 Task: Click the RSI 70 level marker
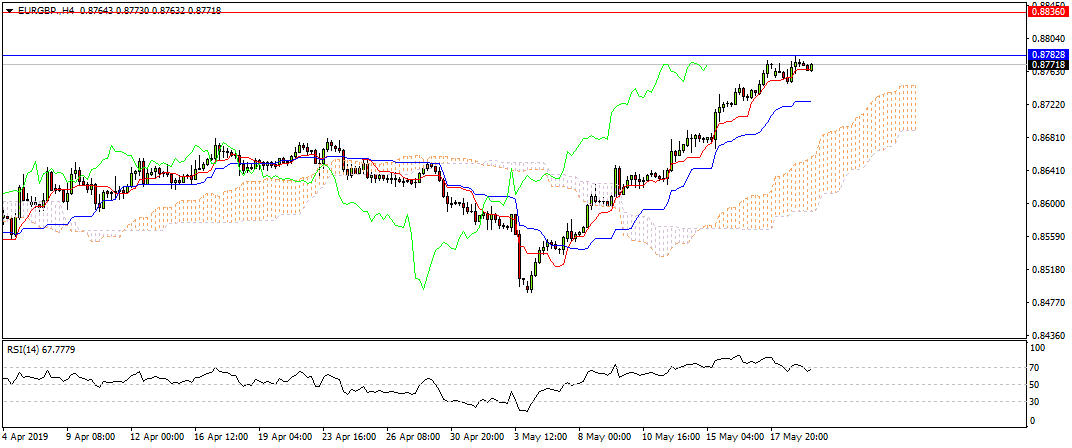tap(1036, 367)
